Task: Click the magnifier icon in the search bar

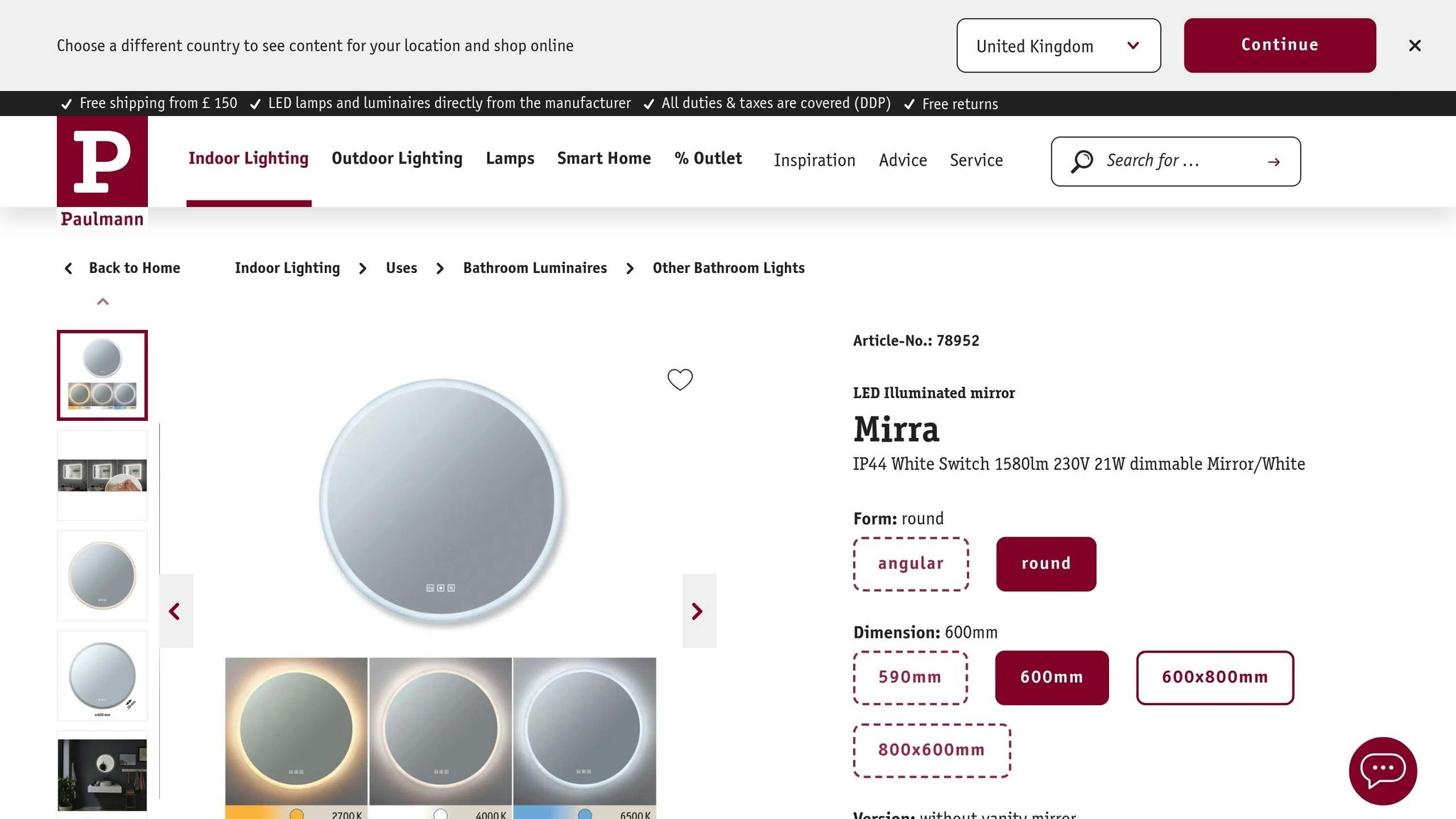Action: click(x=1082, y=161)
